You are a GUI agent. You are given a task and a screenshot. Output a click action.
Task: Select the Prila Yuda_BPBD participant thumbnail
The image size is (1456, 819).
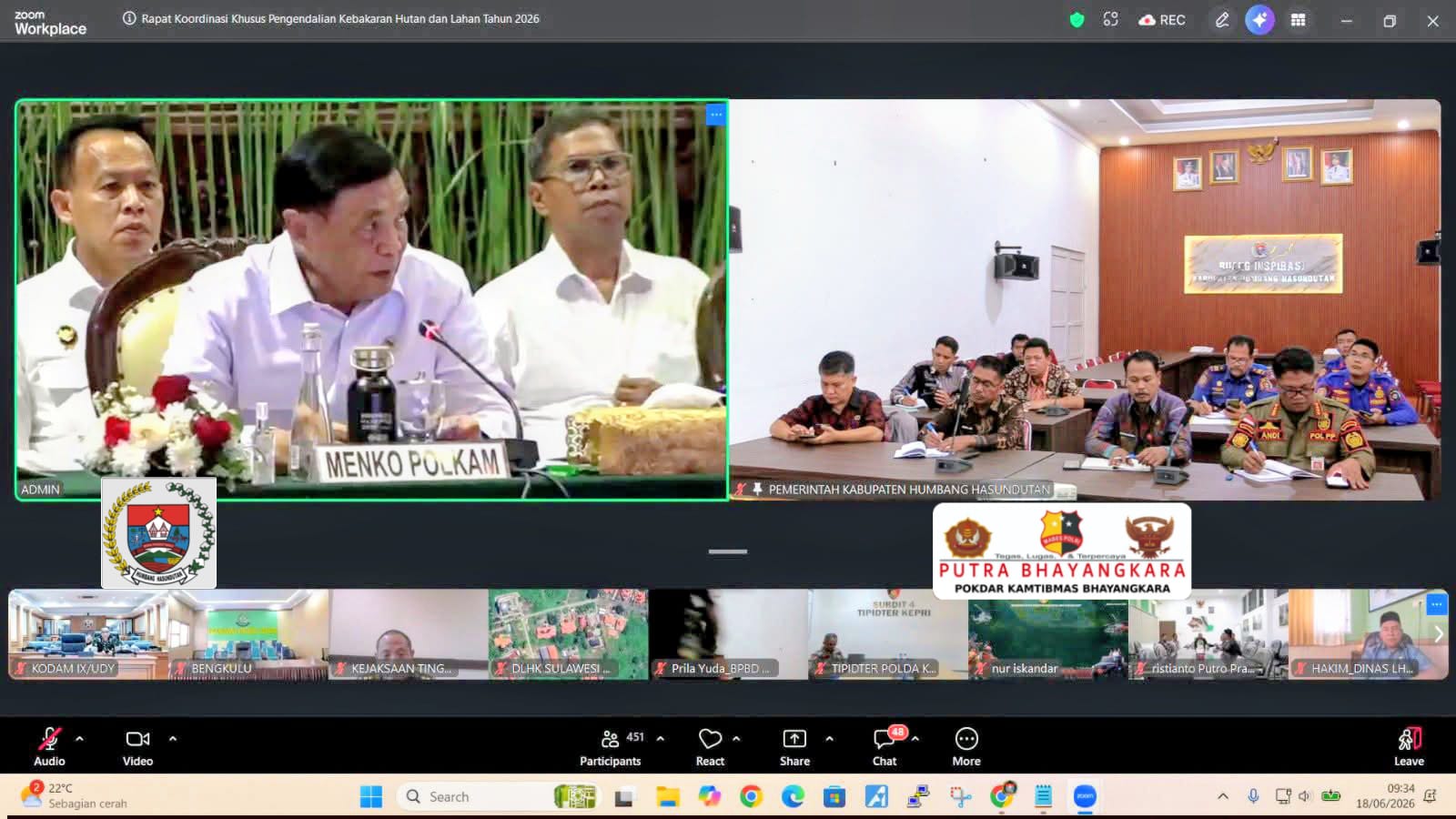(x=729, y=634)
